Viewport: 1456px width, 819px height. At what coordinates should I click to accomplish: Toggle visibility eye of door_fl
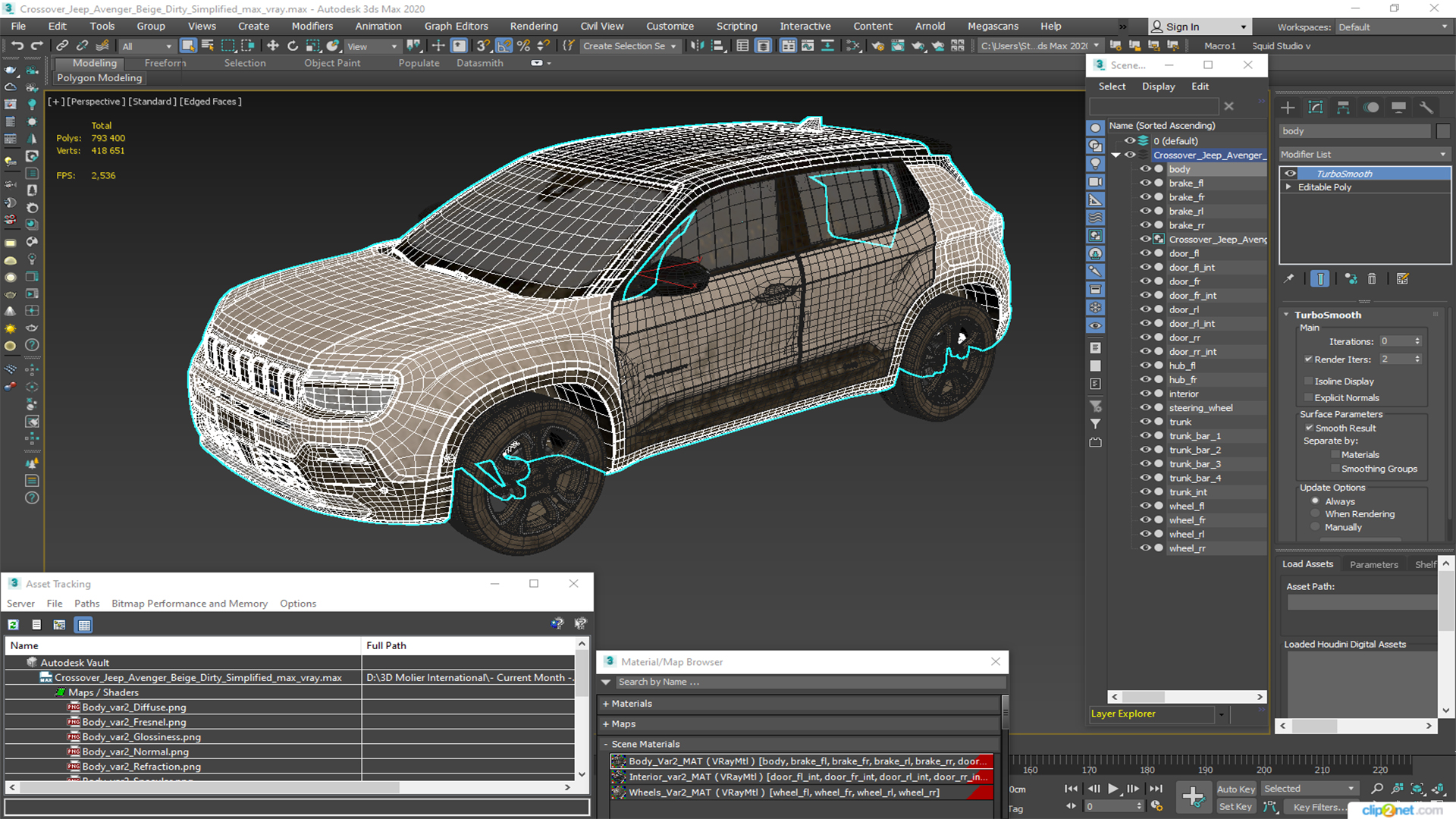click(x=1145, y=253)
